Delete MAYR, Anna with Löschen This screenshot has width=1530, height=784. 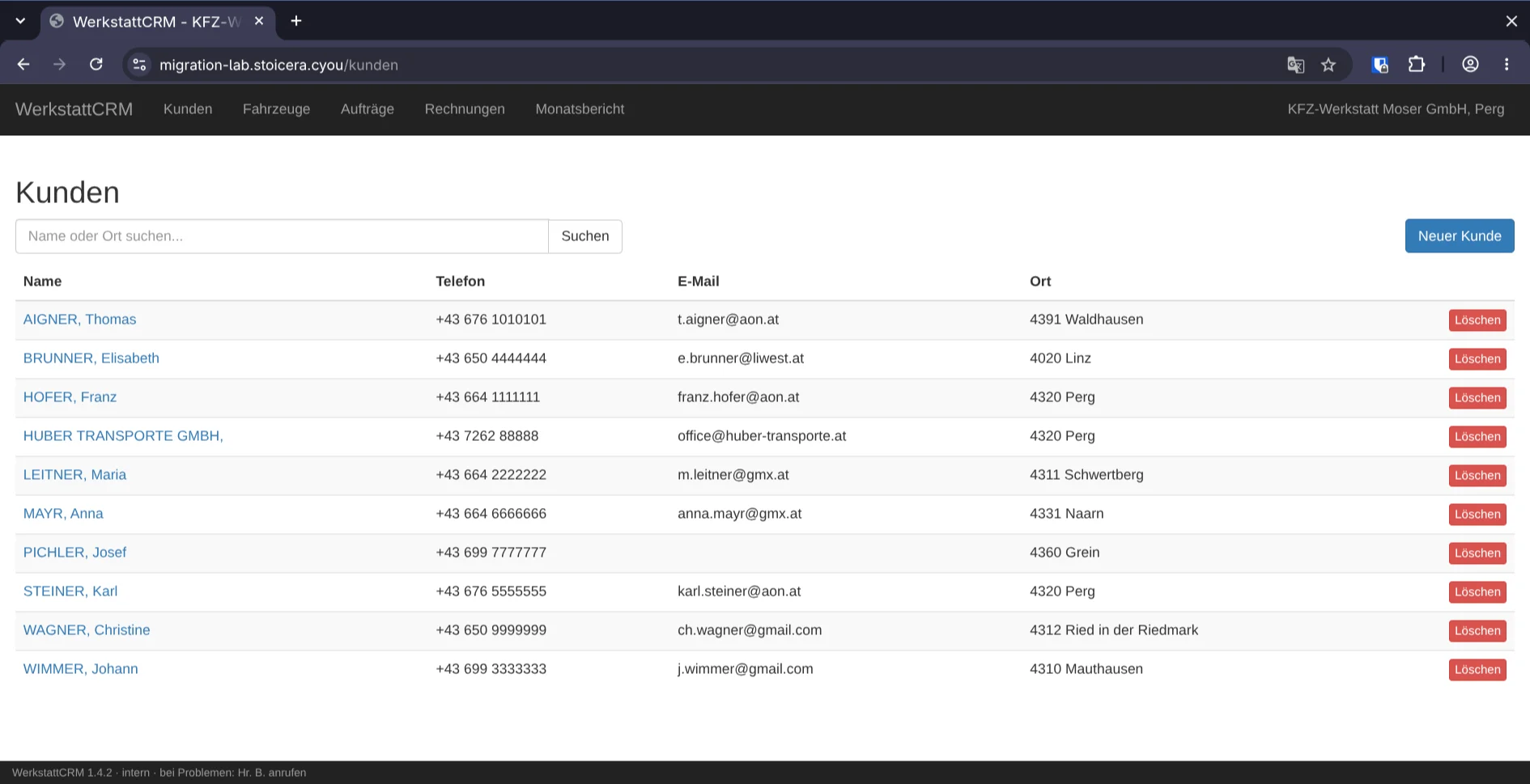point(1477,515)
